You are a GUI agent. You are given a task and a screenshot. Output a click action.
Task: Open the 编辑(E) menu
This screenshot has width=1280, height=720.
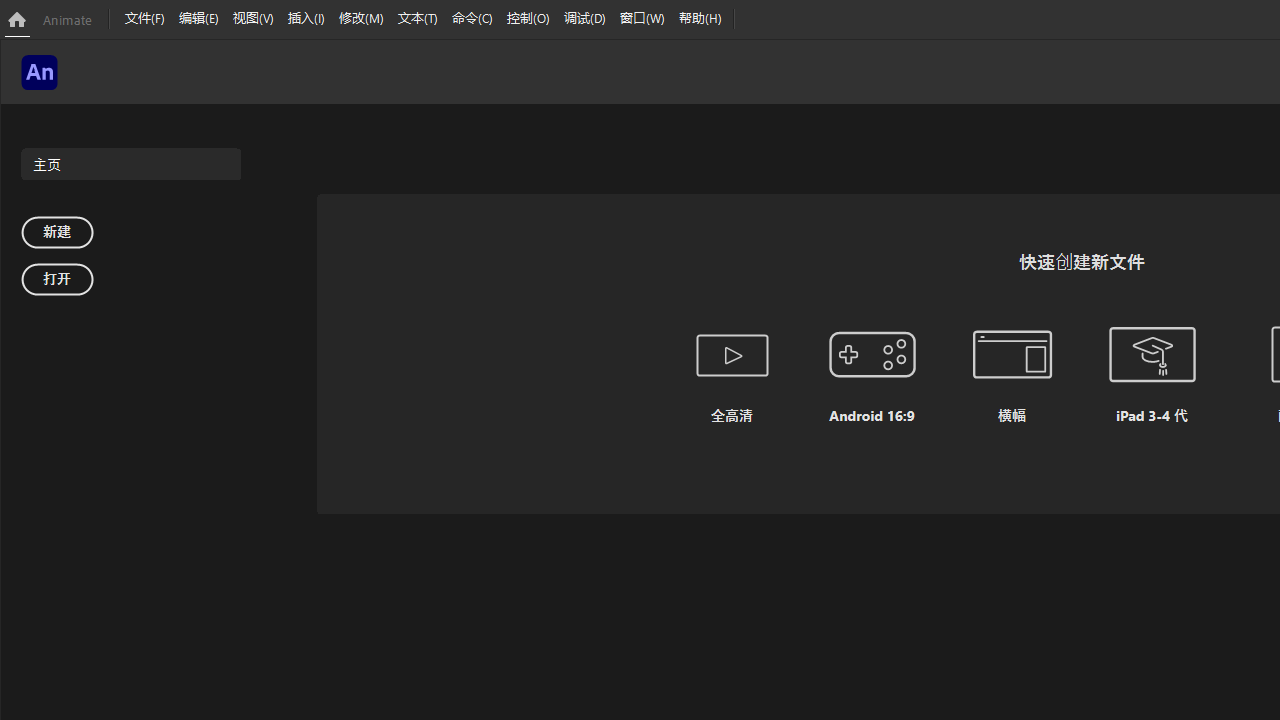point(198,18)
